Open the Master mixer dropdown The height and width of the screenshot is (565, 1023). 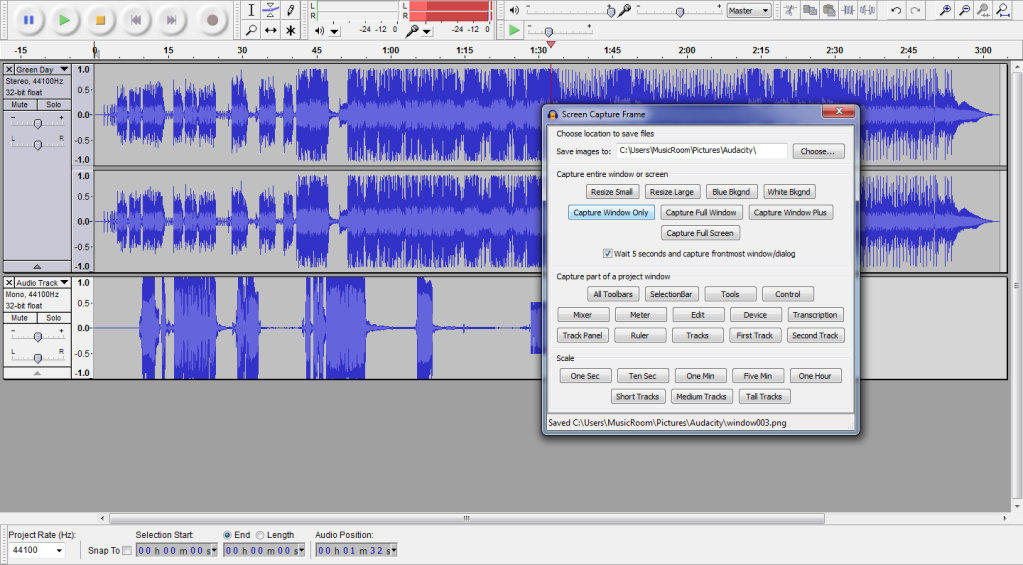tap(749, 11)
